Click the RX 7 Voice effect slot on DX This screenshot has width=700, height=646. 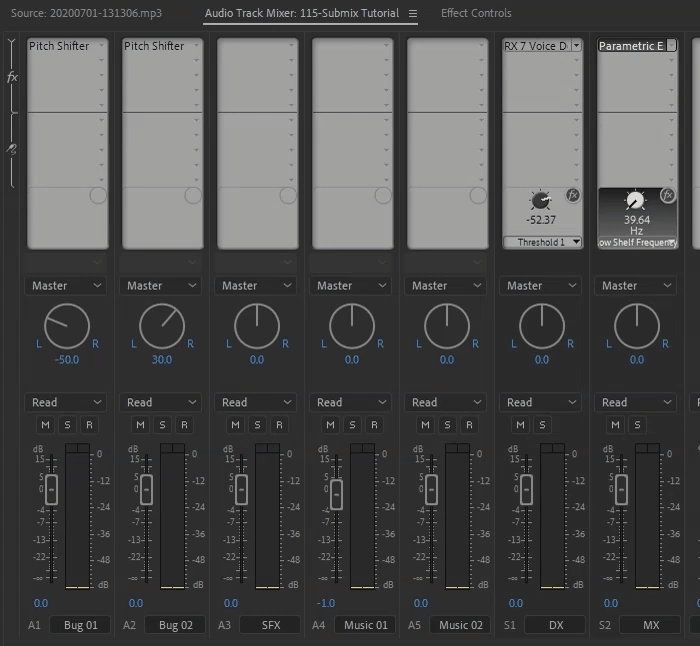pyautogui.click(x=536, y=46)
